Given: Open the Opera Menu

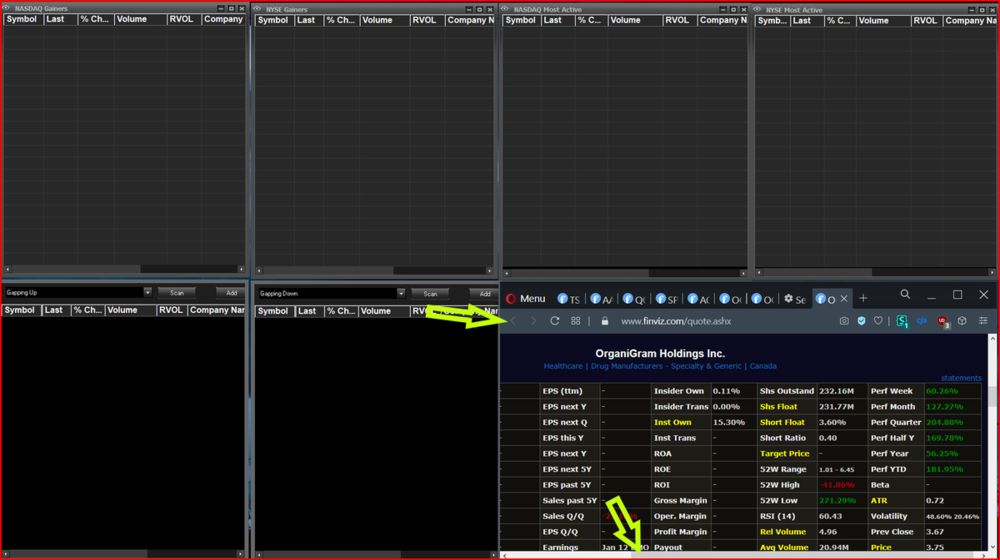Looking at the screenshot, I should [x=526, y=298].
